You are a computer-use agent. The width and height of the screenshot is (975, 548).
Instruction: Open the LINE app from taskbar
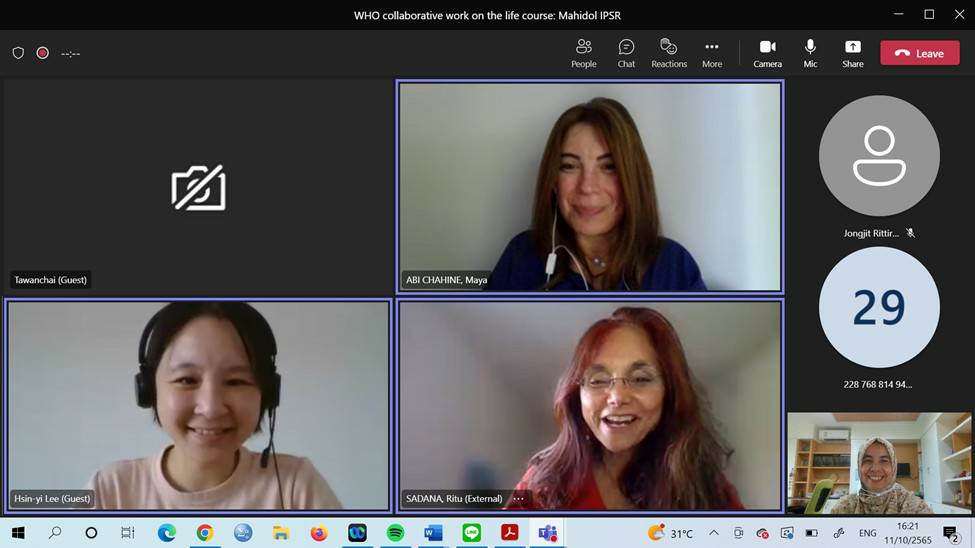click(471, 533)
